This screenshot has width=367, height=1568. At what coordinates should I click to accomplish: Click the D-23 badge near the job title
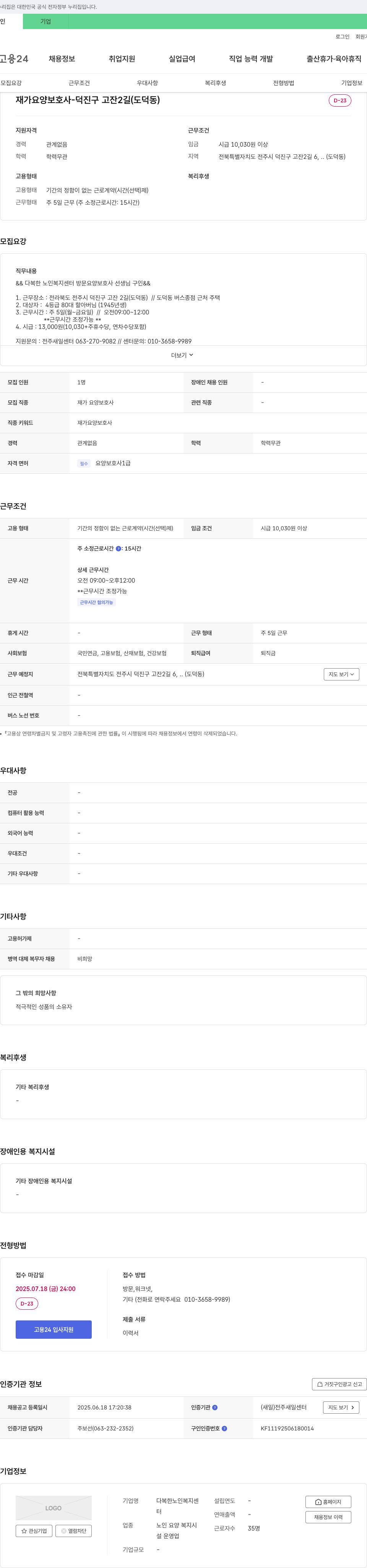(339, 100)
